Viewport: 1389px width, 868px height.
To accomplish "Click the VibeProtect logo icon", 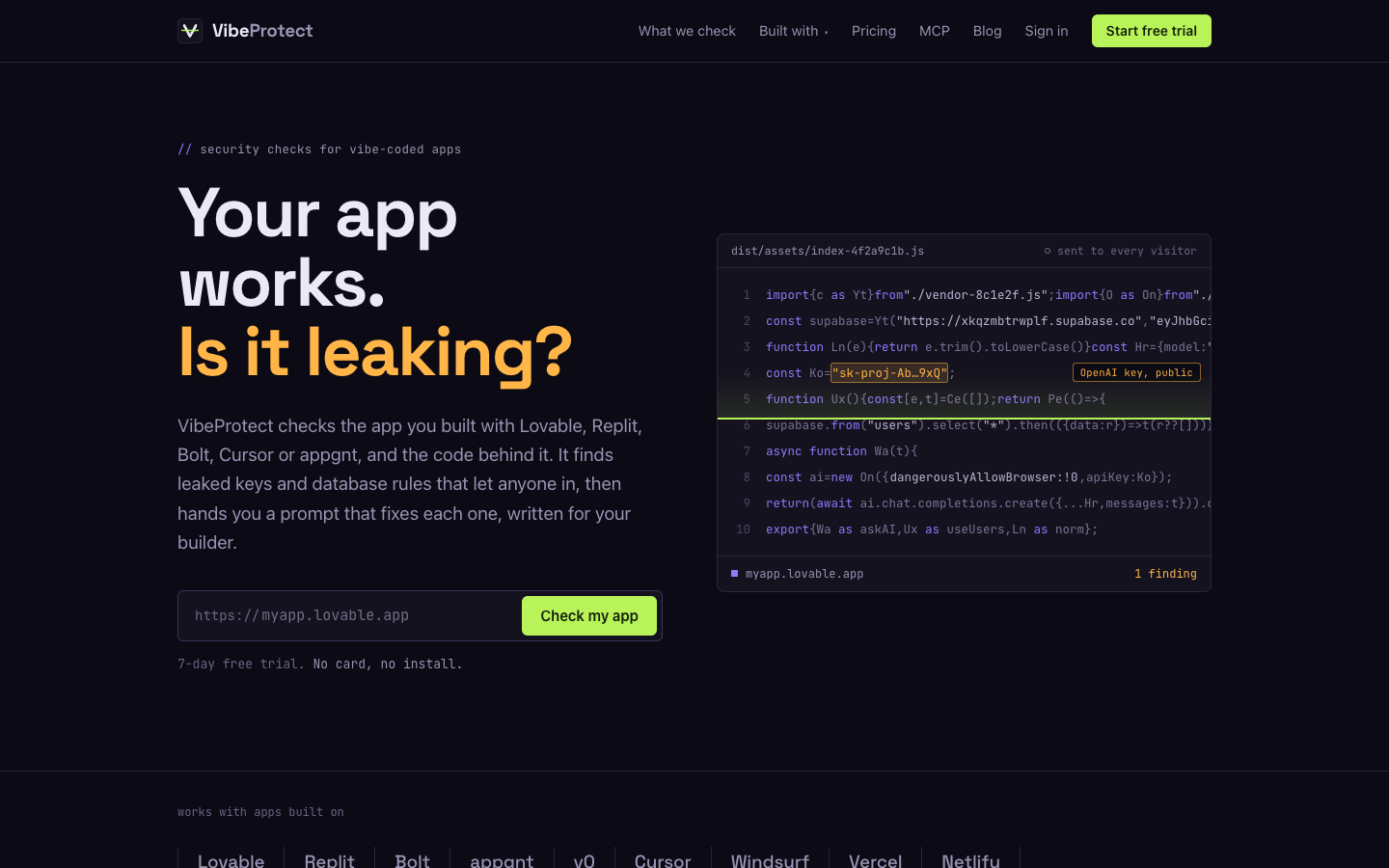I will coord(190,31).
